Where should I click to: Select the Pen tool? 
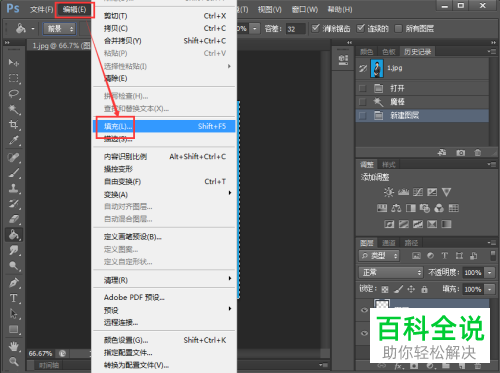14,283
